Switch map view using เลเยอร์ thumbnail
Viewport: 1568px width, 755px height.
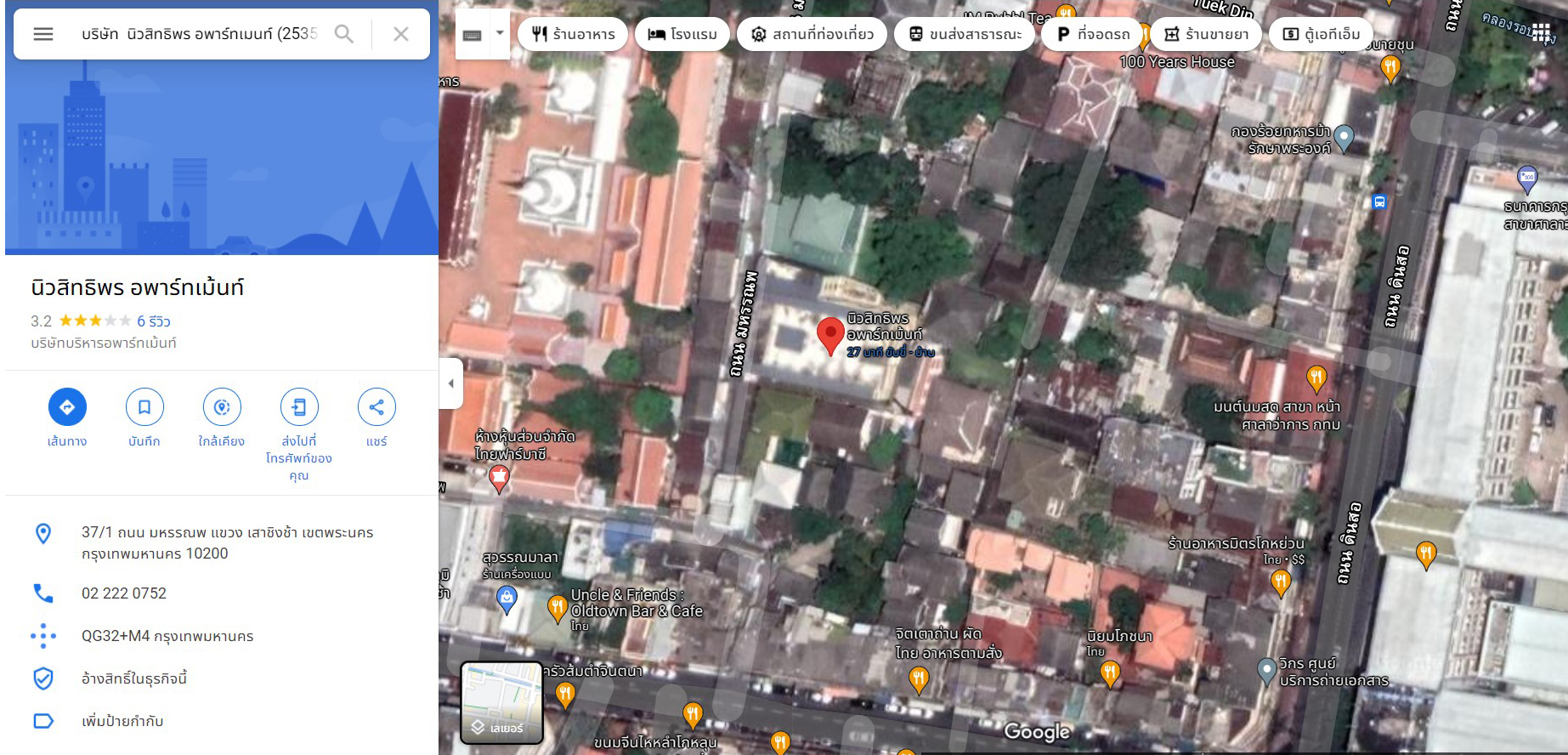(x=501, y=702)
